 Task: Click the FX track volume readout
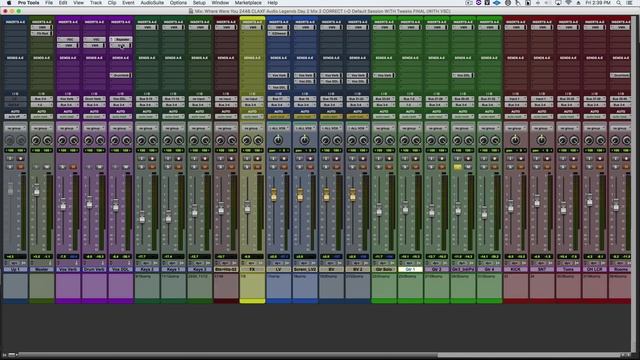point(252,257)
